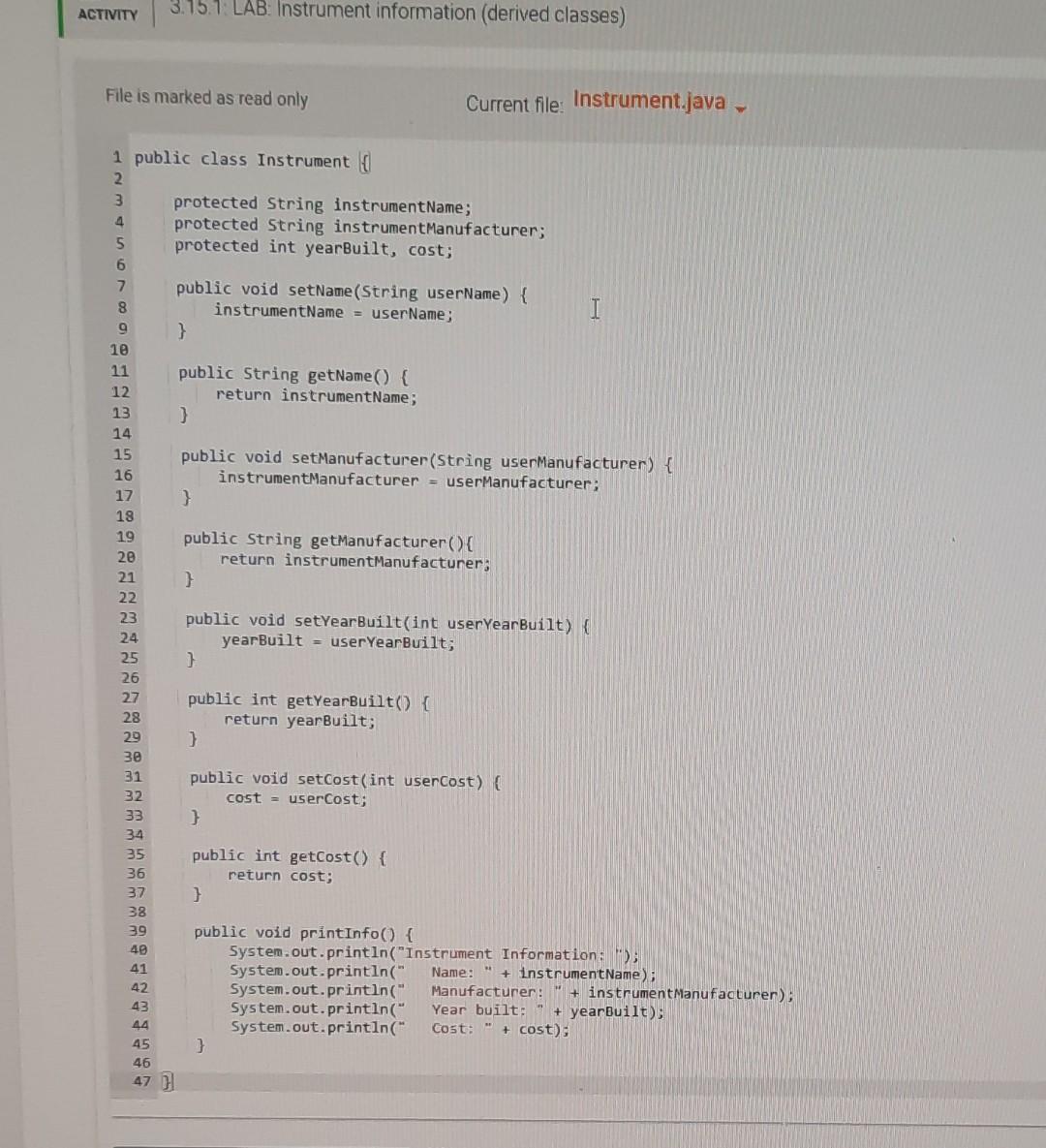Expand the current file selector arrow
This screenshot has height=1148, width=1046.
[739, 109]
